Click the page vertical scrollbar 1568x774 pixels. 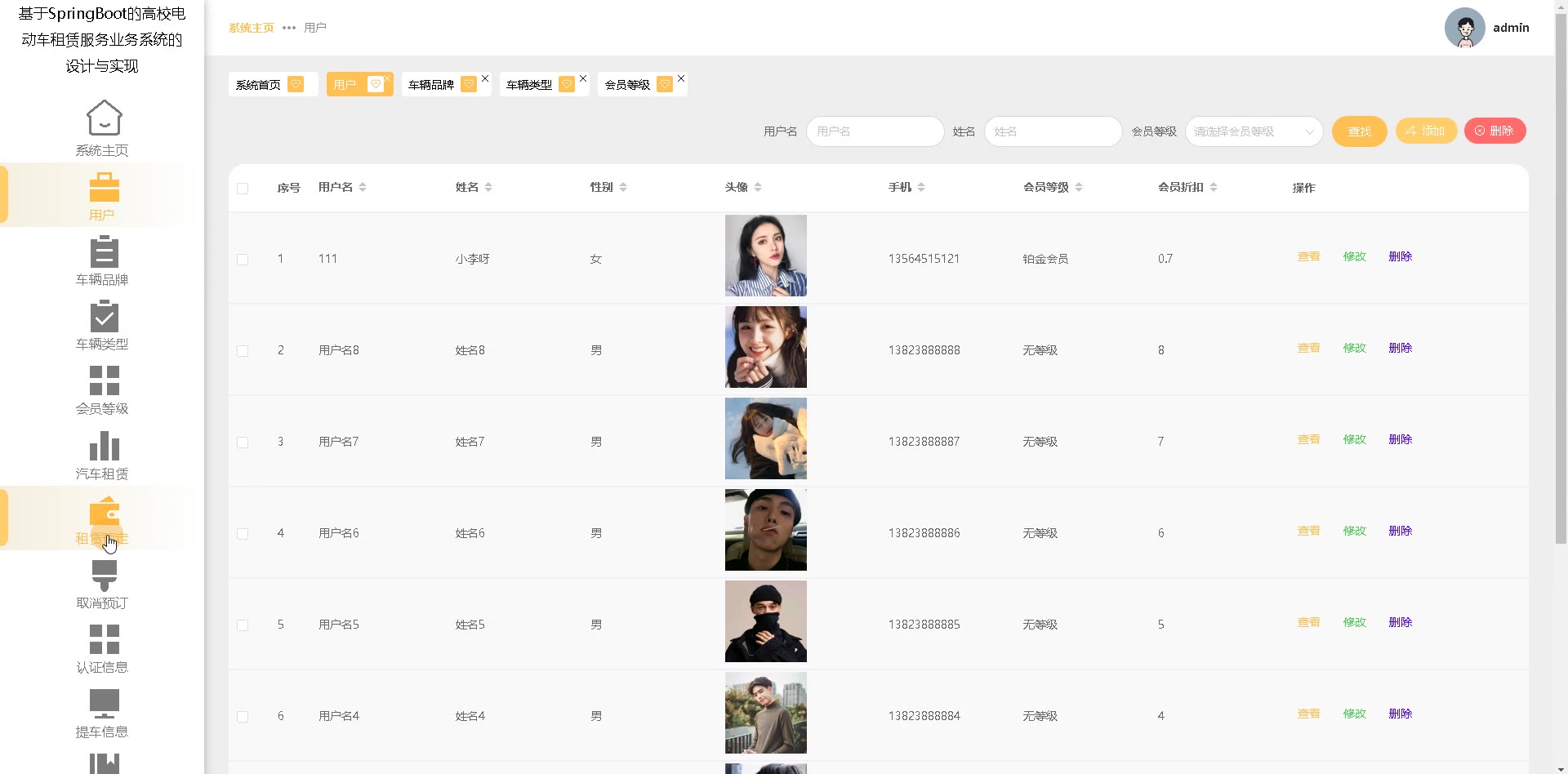tap(1561, 278)
